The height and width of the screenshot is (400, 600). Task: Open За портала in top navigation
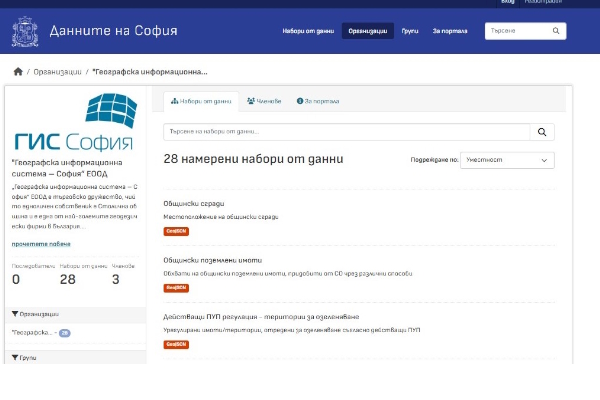point(450,31)
